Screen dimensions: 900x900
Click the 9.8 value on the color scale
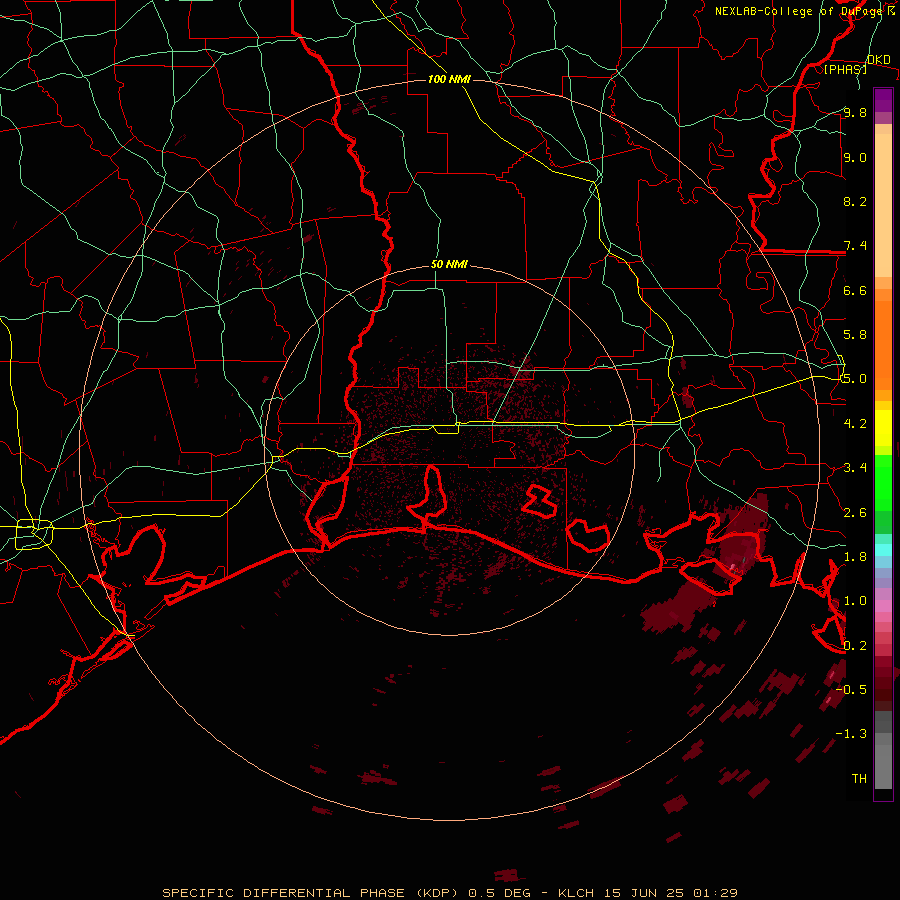click(x=855, y=112)
